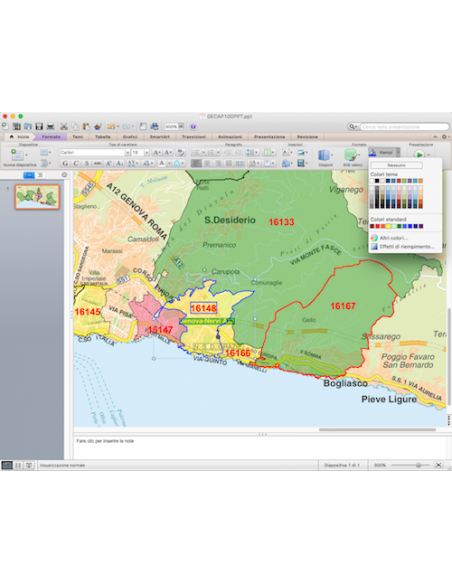The image size is (452, 584).
Task: Select red theme color swatch
Action: coord(399,181)
